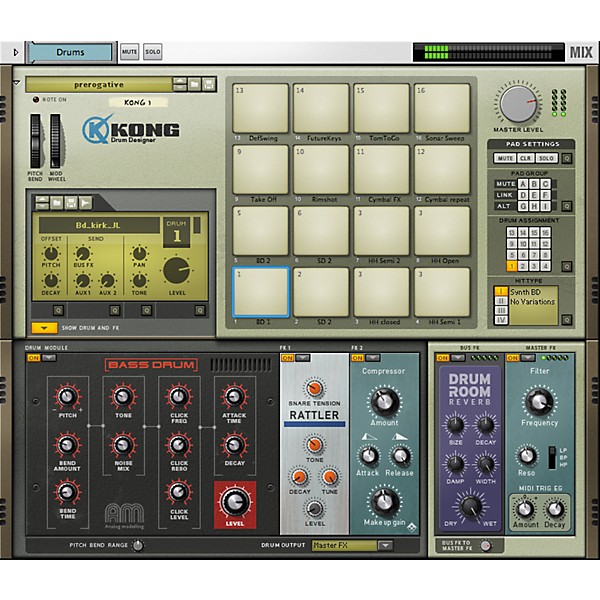Flip the LP BP HP filter mode switch
600x600 pixels.
(552, 457)
